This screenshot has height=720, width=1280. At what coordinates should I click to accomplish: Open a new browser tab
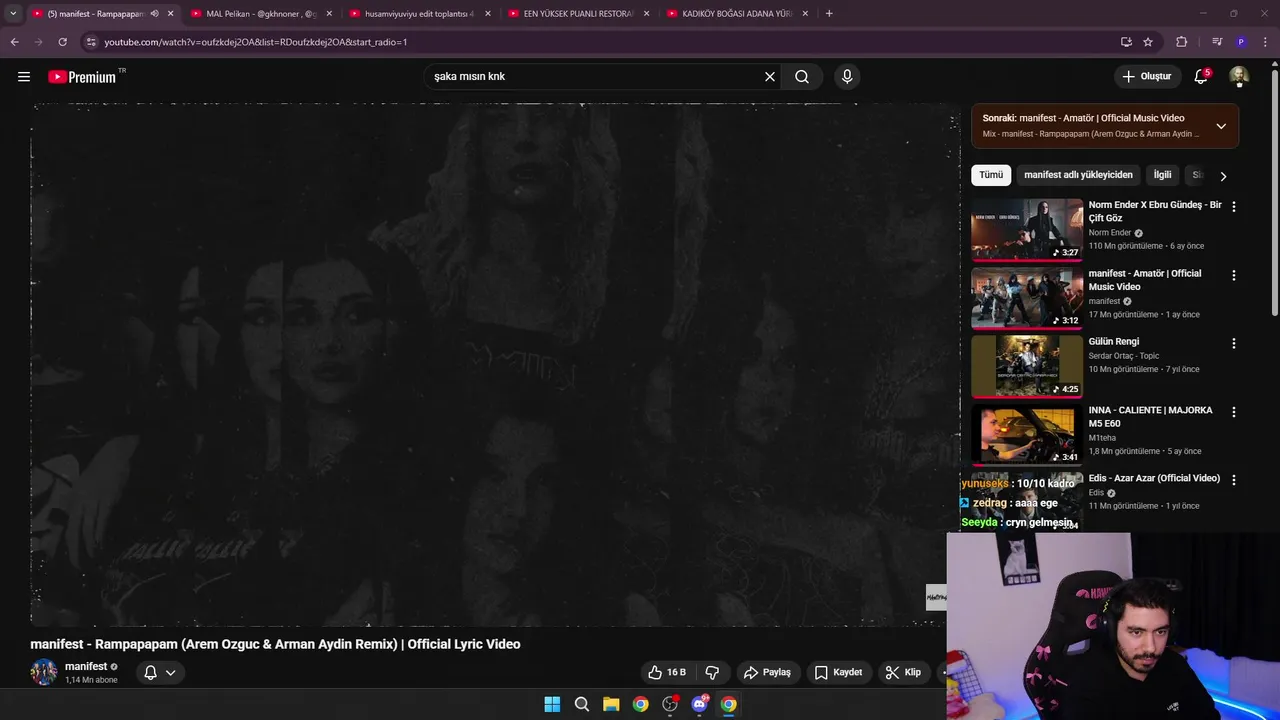click(x=829, y=14)
